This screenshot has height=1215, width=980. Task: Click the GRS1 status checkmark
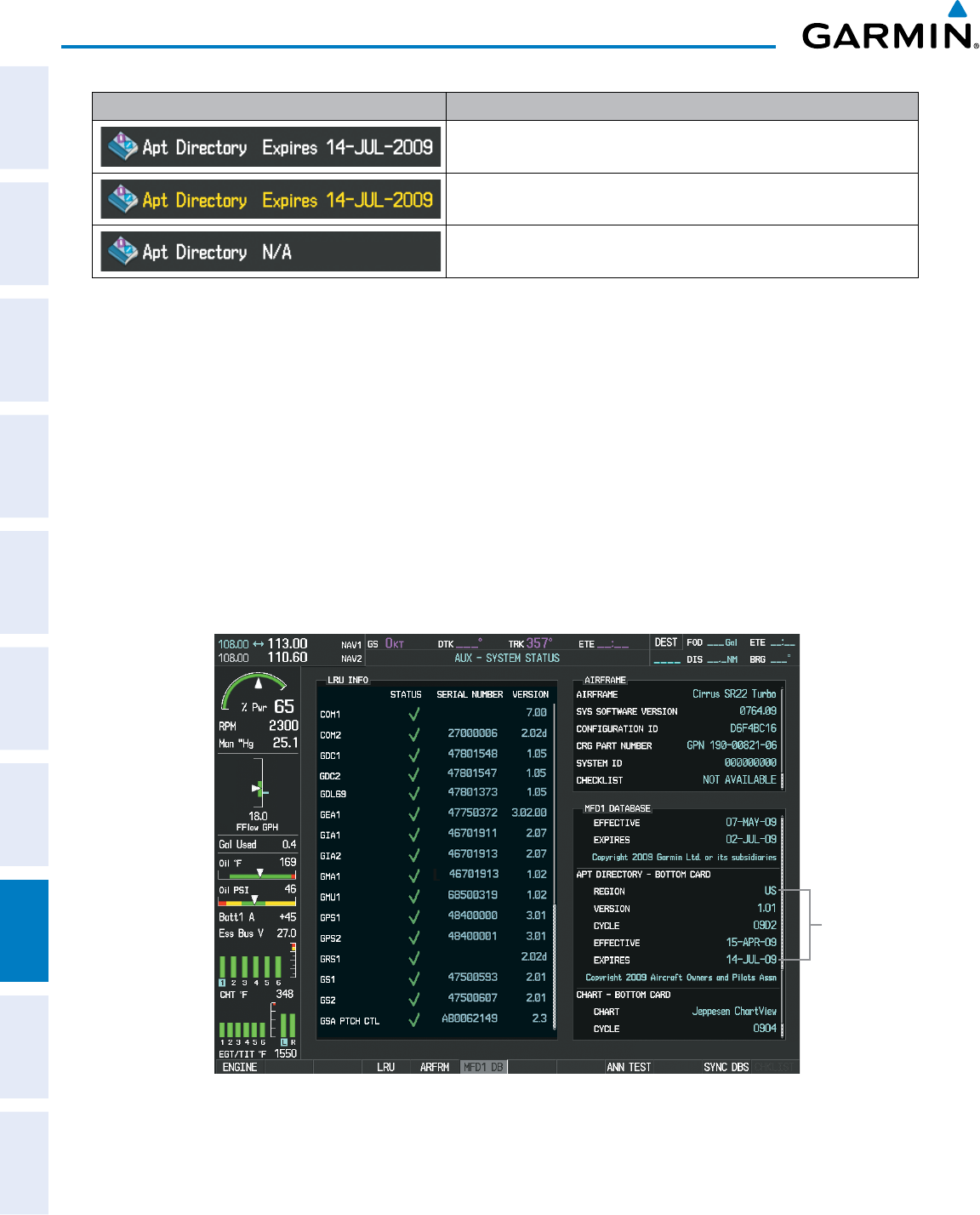(x=413, y=958)
